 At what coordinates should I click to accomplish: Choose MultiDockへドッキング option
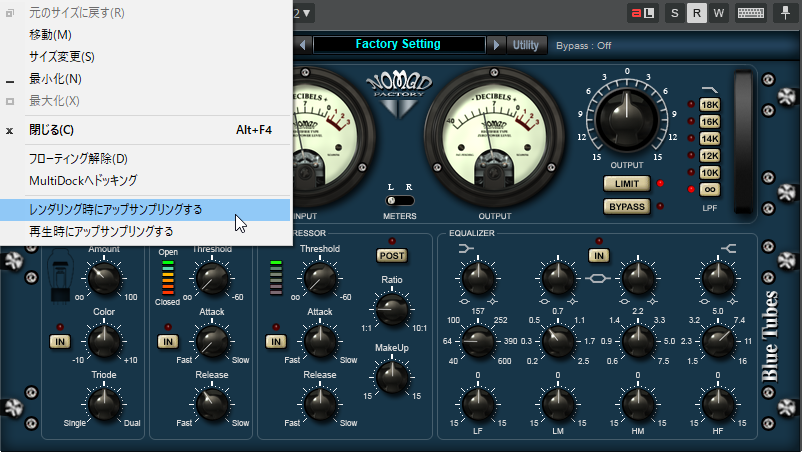pyautogui.click(x=83, y=180)
